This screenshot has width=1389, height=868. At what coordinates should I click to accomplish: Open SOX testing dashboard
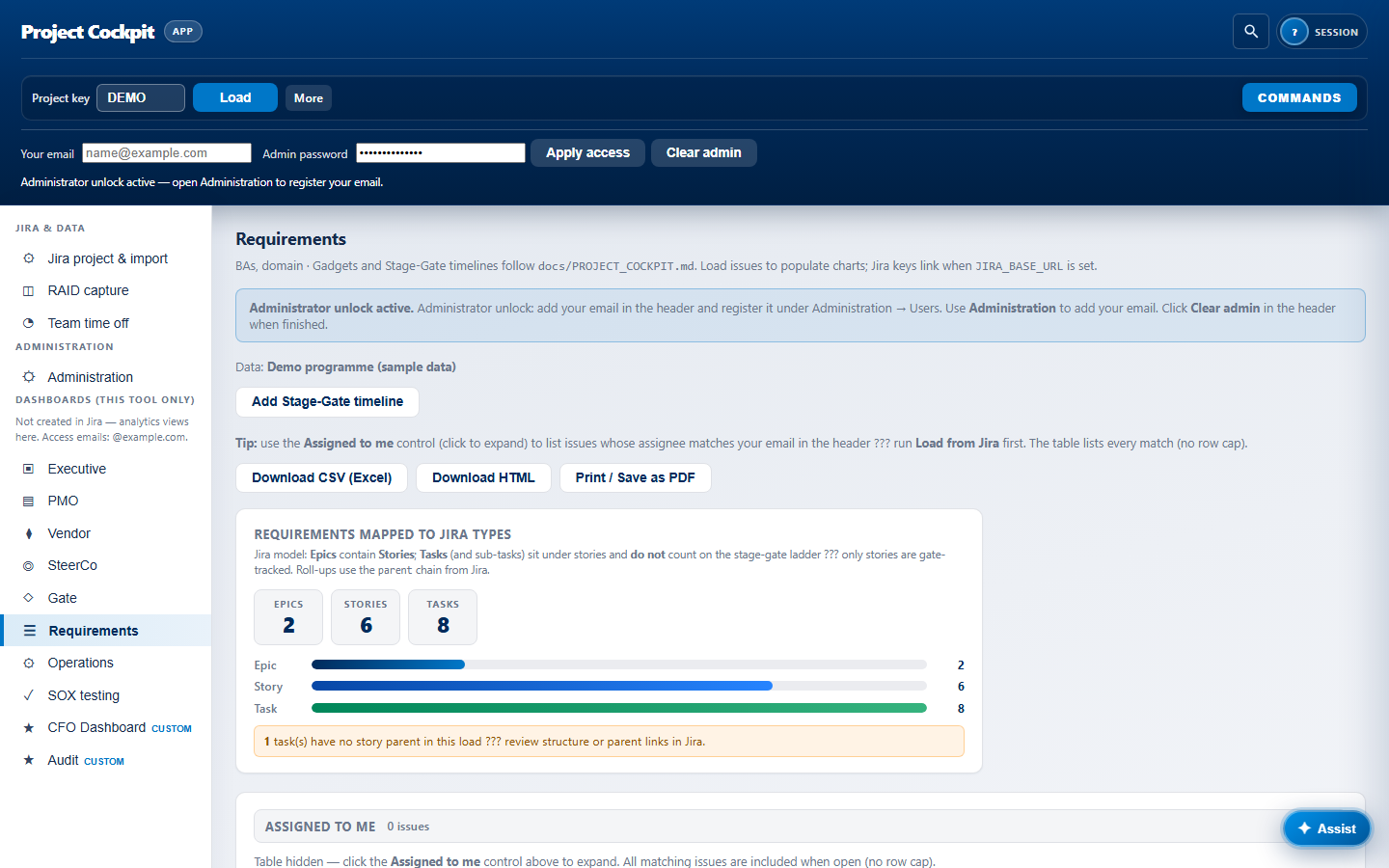point(106,695)
